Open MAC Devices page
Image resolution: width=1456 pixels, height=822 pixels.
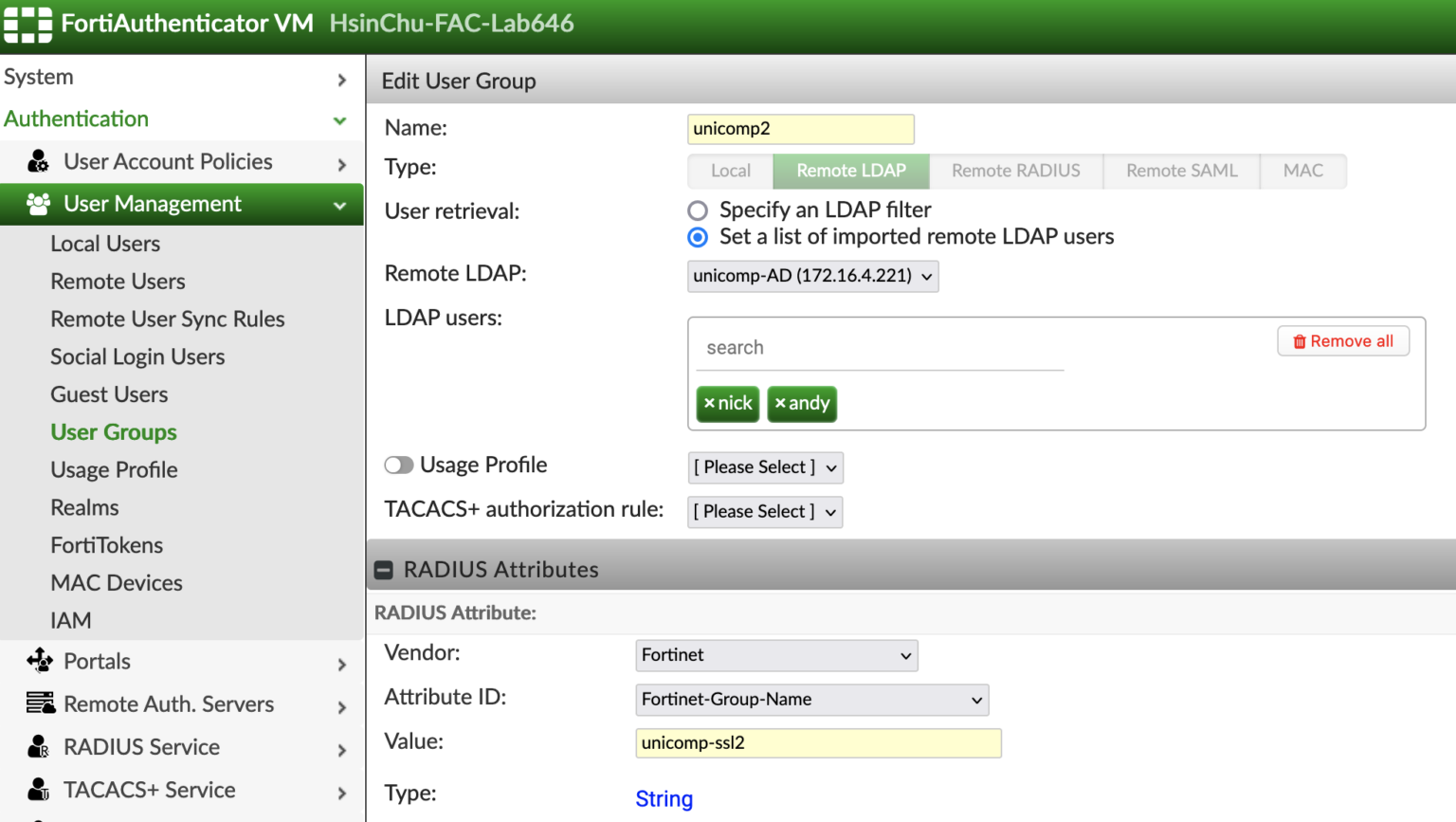click(x=117, y=583)
